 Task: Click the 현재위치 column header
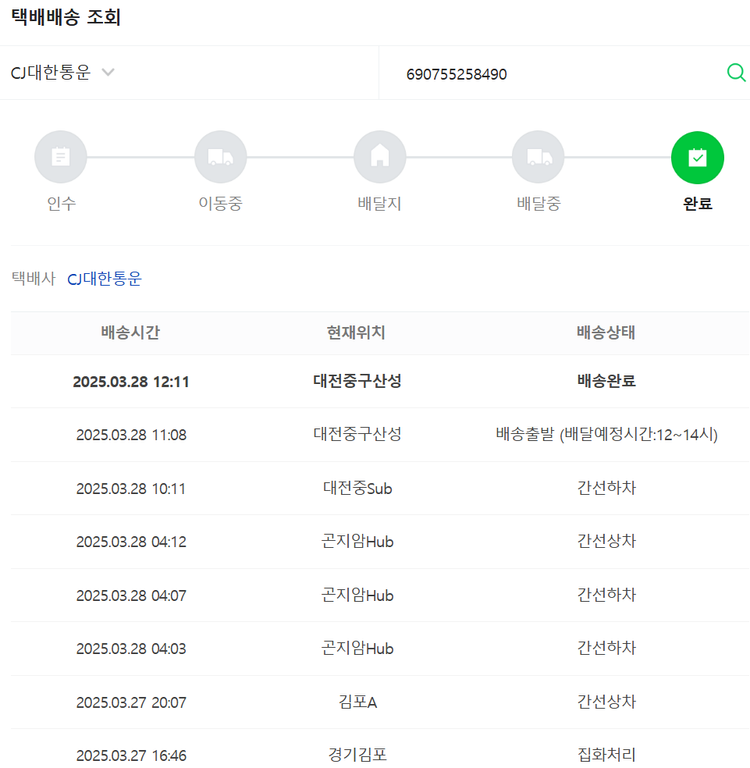click(x=356, y=333)
